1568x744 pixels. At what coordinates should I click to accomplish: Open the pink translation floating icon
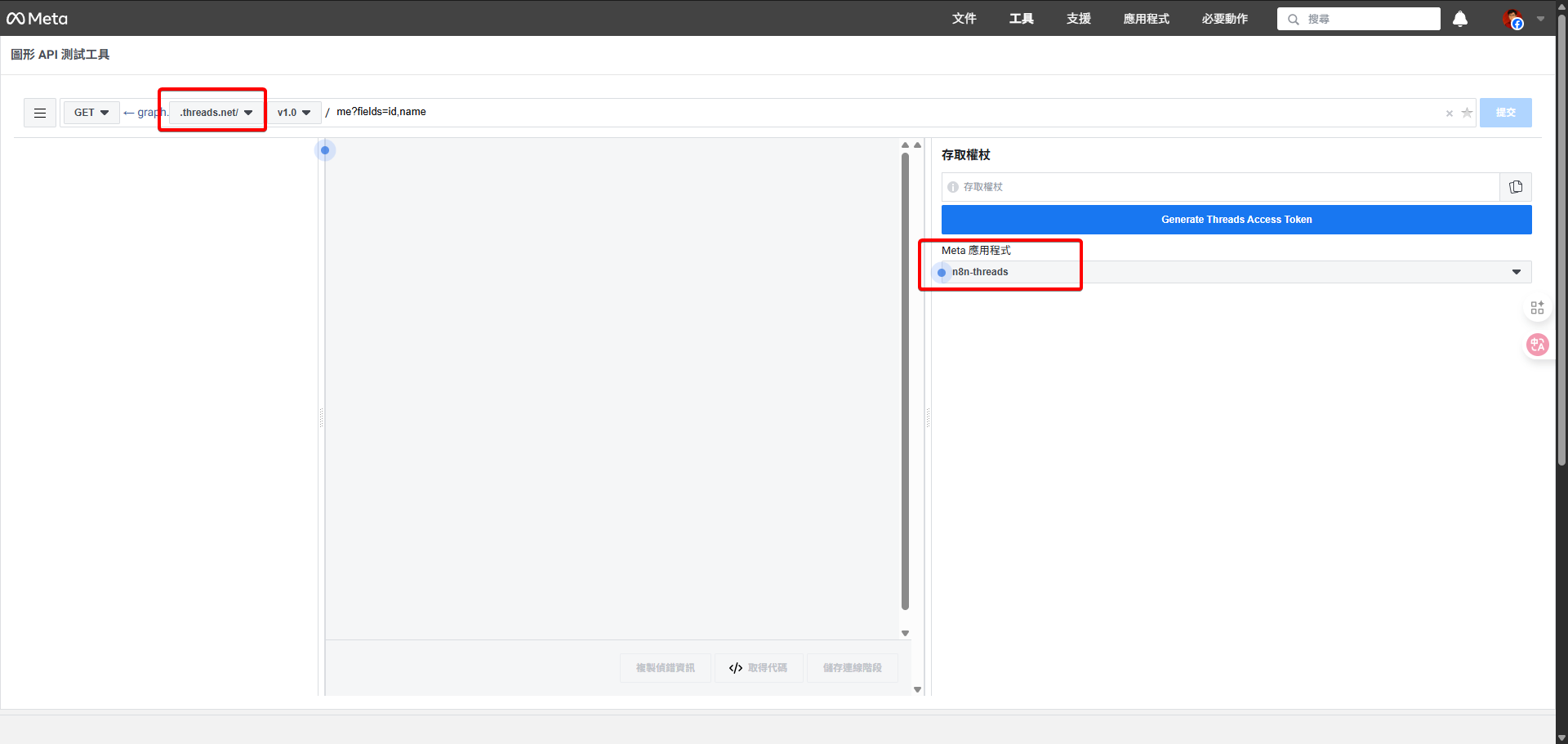point(1538,345)
